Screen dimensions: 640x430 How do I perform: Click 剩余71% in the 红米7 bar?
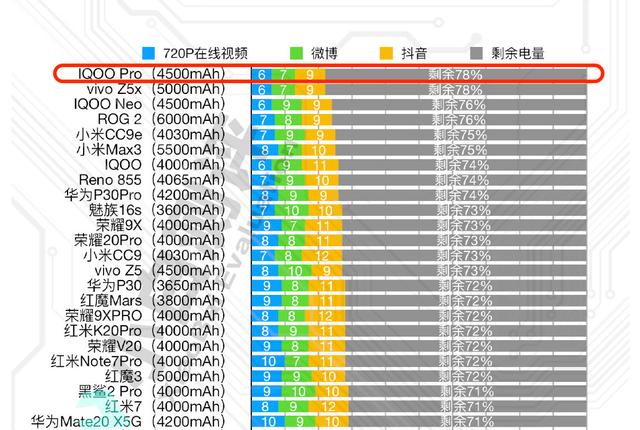point(467,406)
